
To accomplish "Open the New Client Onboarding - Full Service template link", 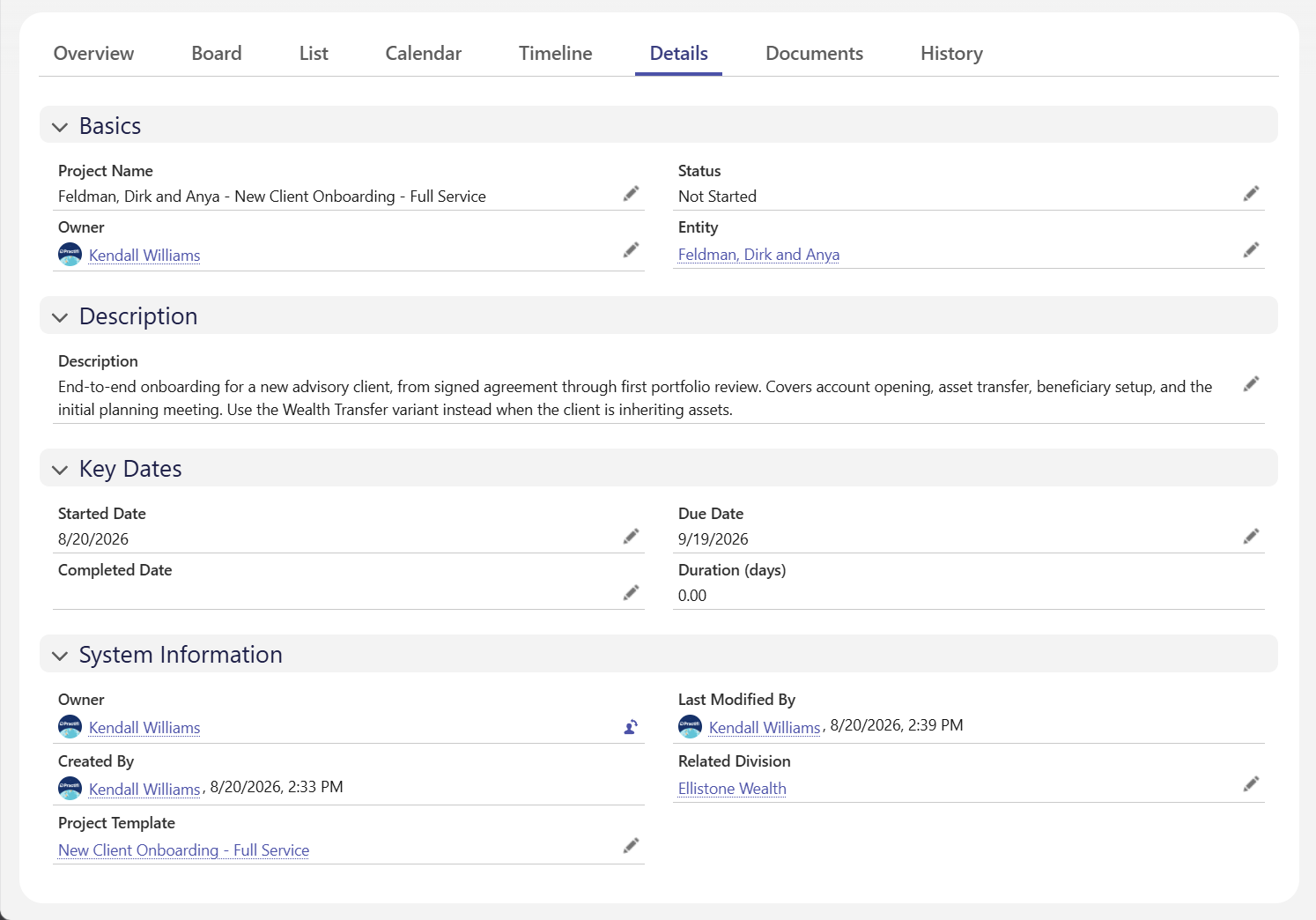I will click(x=183, y=850).
